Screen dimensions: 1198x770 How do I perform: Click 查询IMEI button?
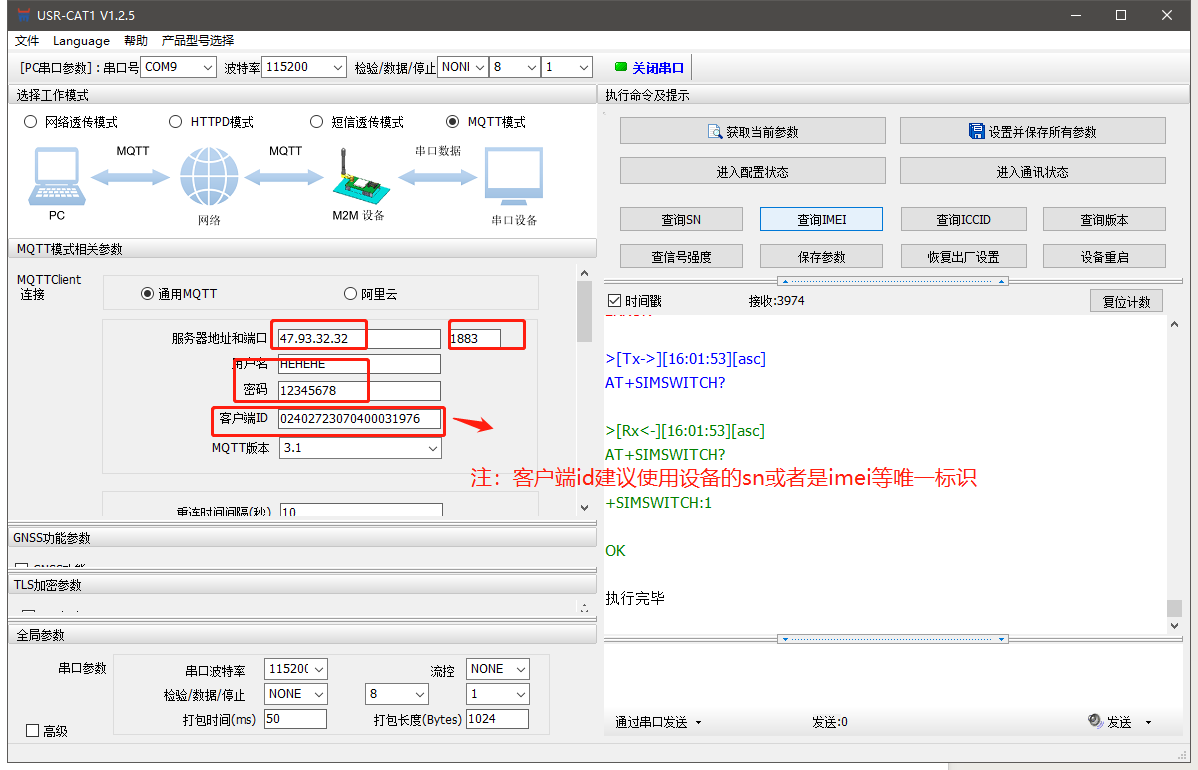point(821,219)
